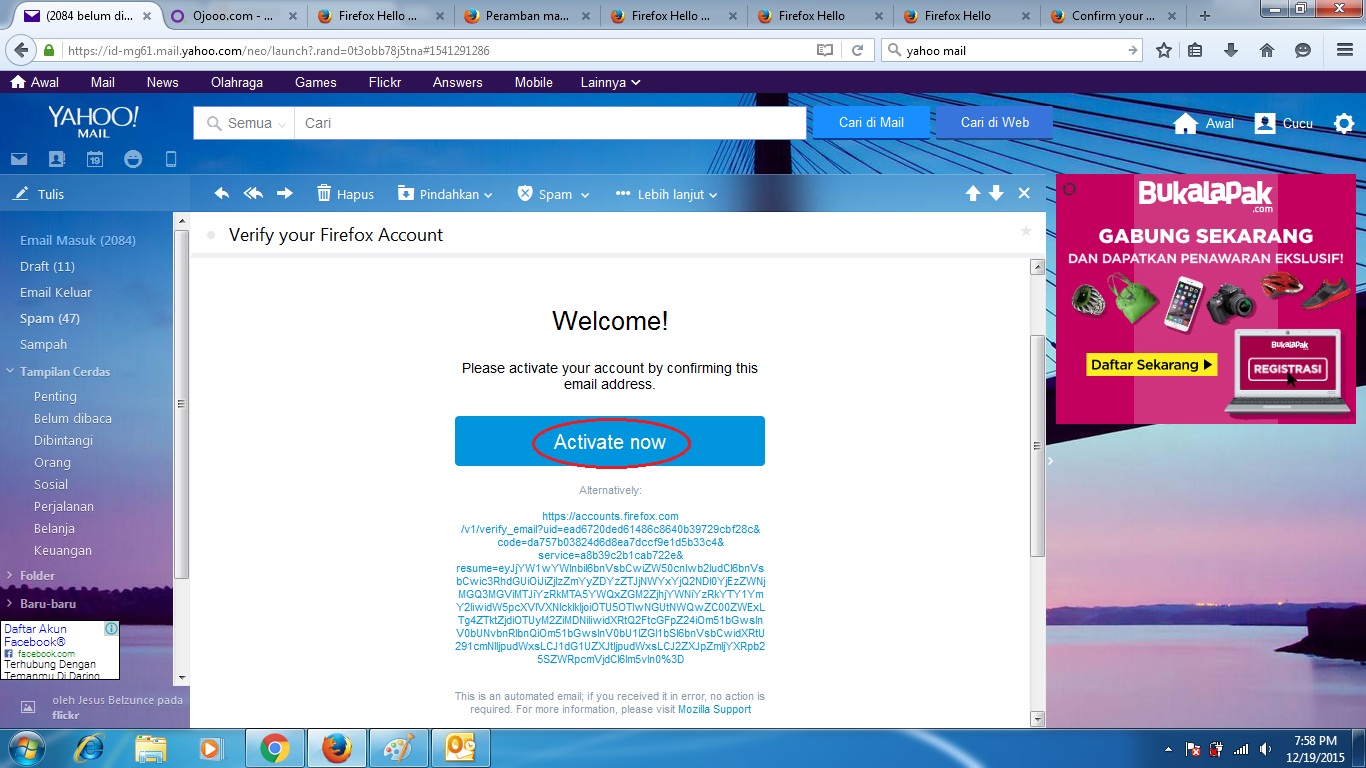This screenshot has height=768, width=1366.
Task: Expand the Lainnya menu in Yahoo navigation
Action: [x=610, y=82]
